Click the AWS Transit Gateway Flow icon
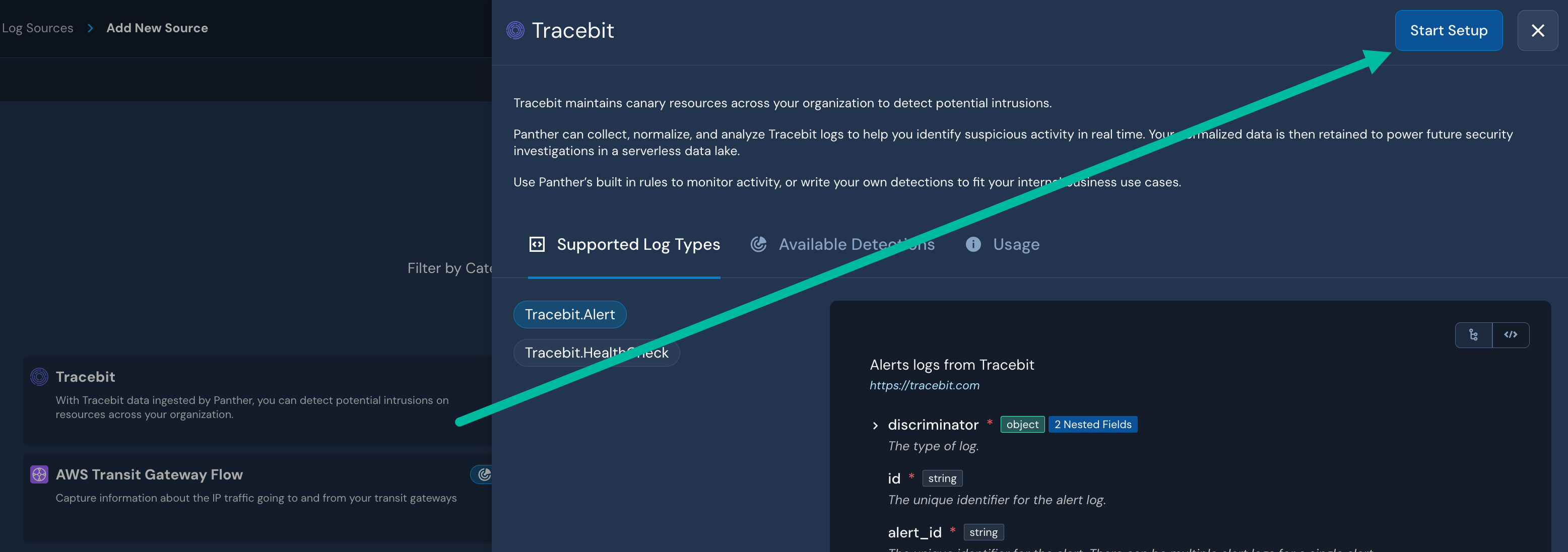Image resolution: width=1568 pixels, height=552 pixels. point(38,474)
